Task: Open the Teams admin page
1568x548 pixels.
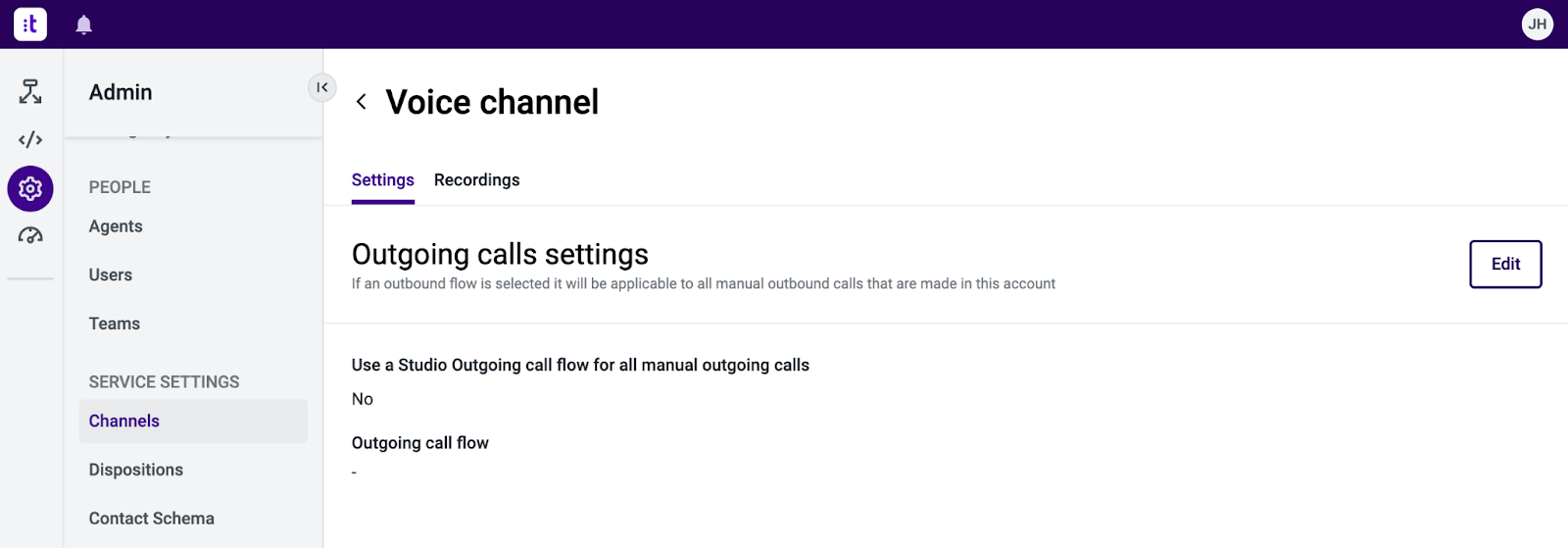Action: pyautogui.click(x=115, y=324)
